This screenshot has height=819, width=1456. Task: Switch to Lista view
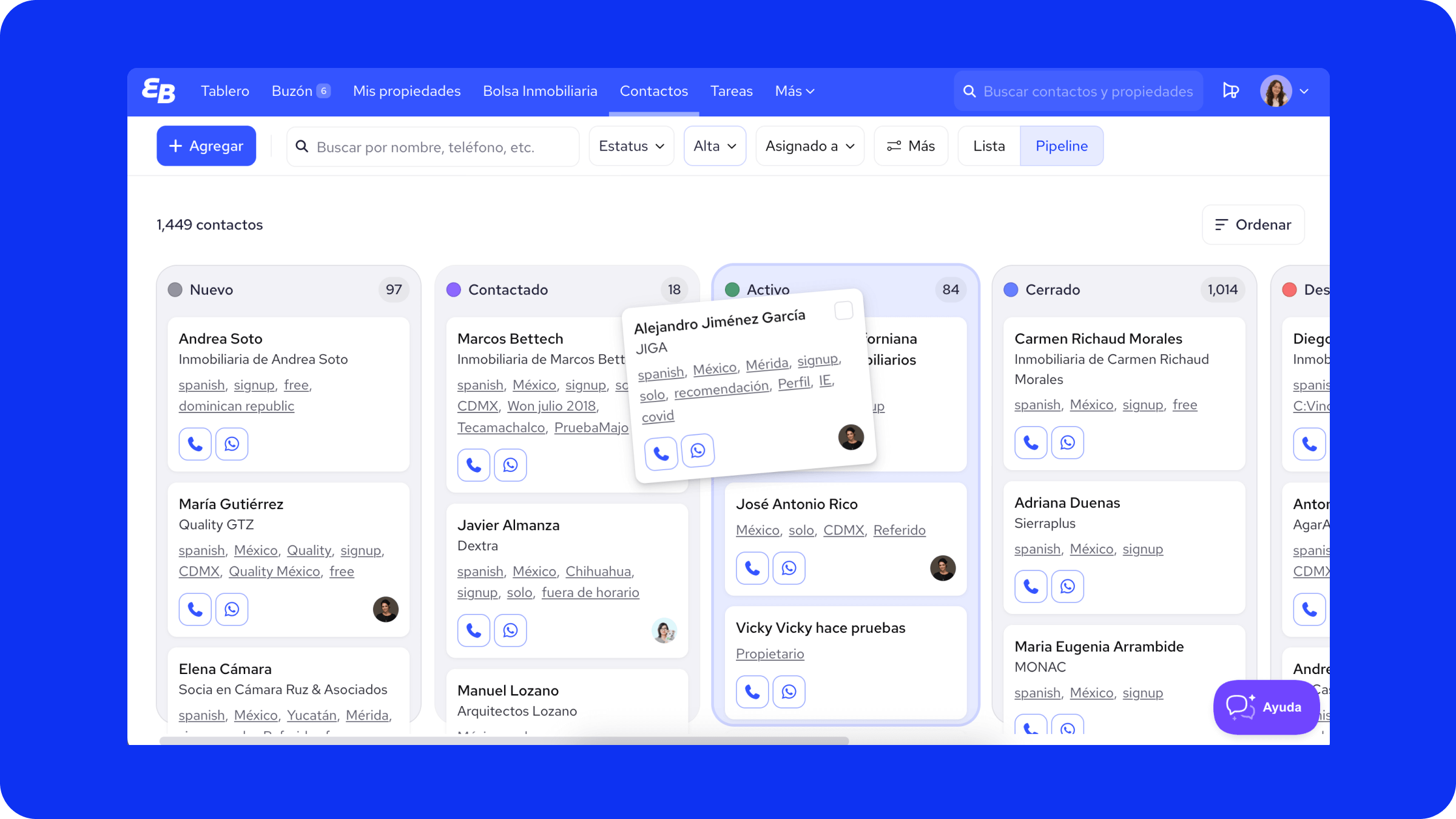(989, 146)
